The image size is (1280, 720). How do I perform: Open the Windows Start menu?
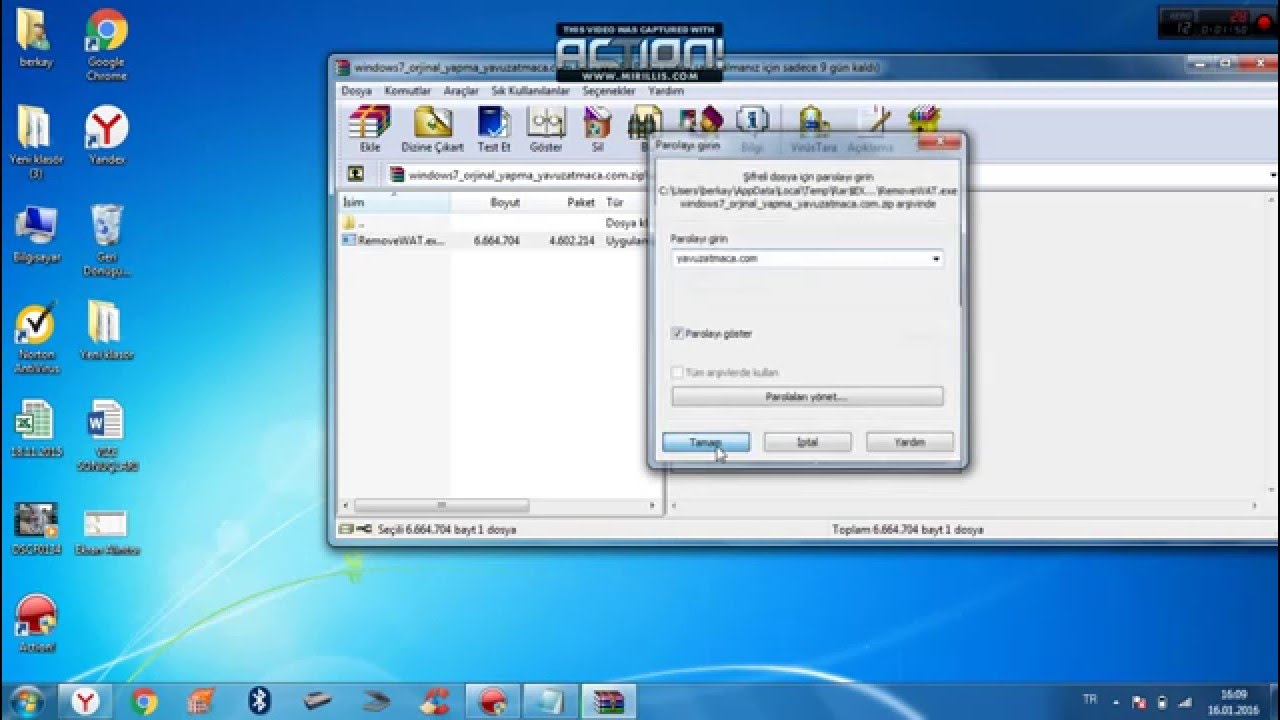click(27, 699)
